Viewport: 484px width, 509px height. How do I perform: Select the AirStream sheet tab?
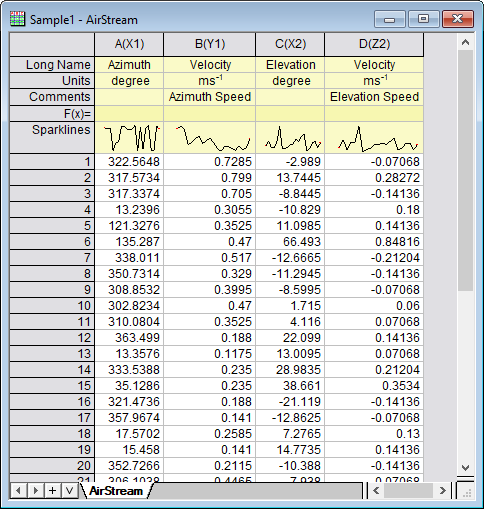116,491
